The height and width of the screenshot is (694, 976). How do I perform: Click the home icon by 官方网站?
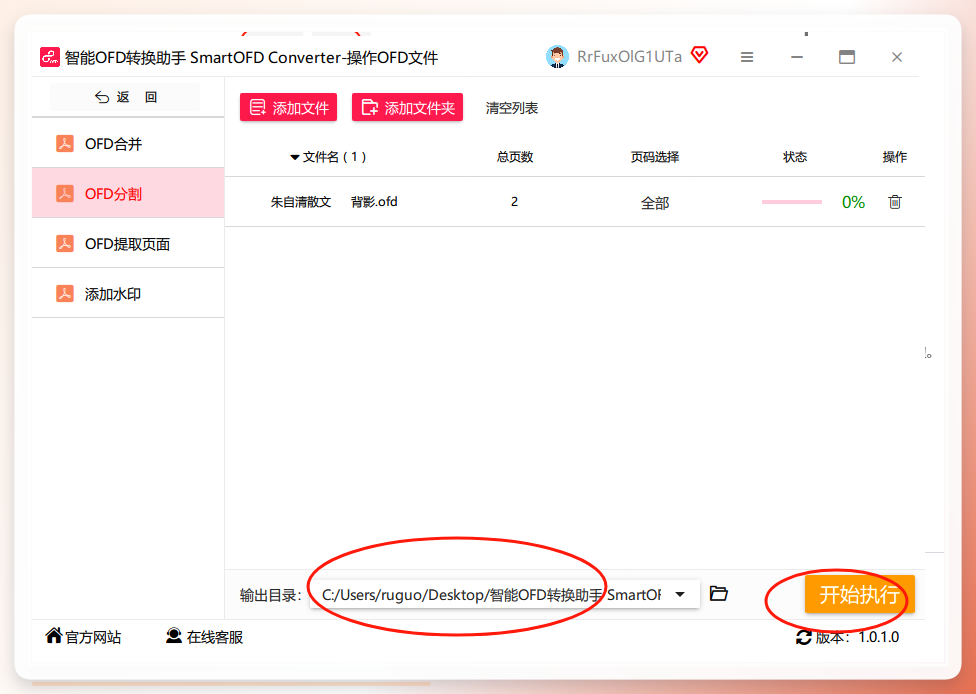pyautogui.click(x=54, y=635)
